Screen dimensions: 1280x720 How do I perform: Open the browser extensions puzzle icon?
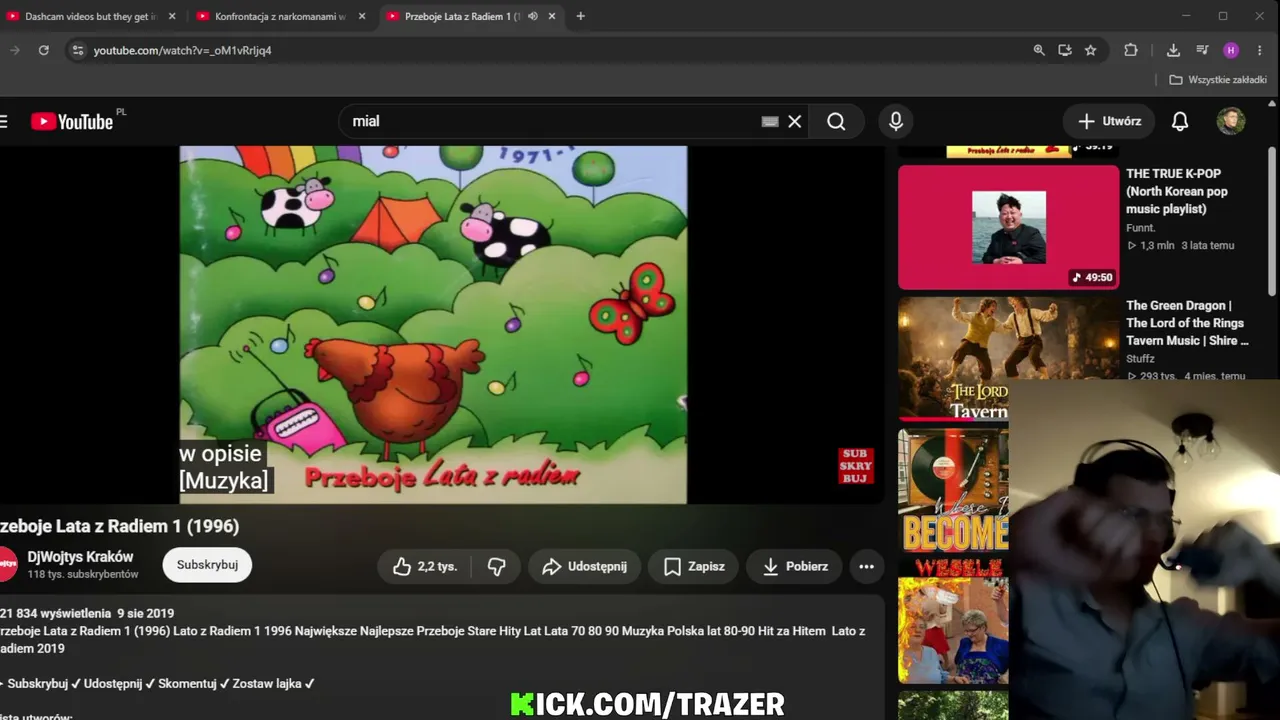(x=1131, y=50)
